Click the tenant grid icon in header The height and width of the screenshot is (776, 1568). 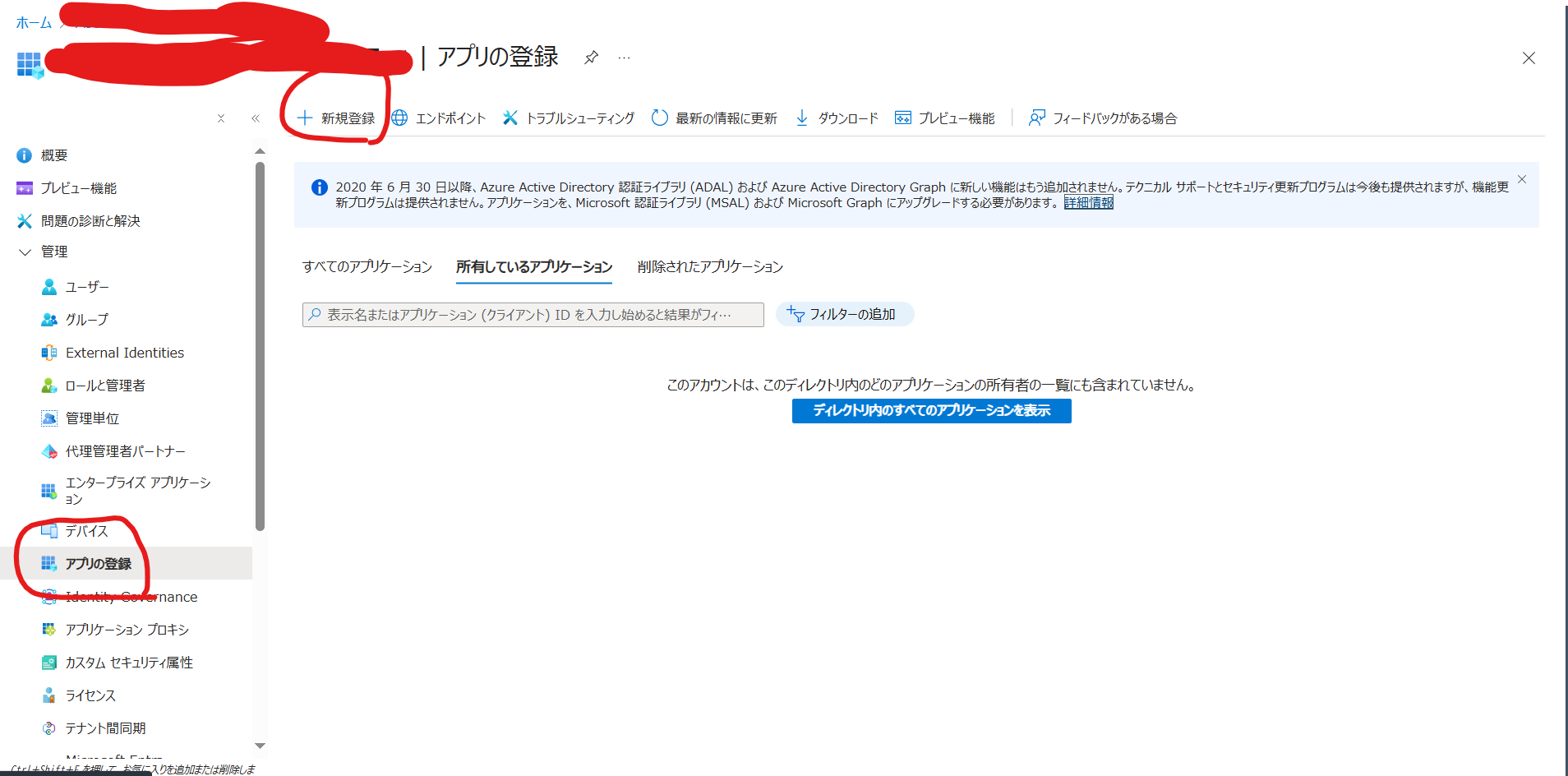30,64
